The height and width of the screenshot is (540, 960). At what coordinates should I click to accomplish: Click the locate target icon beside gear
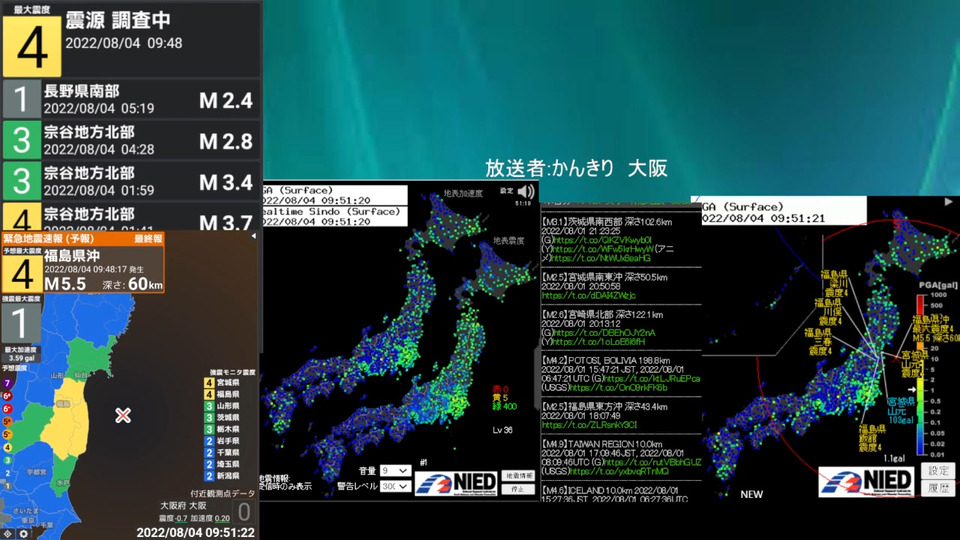pos(8,534)
